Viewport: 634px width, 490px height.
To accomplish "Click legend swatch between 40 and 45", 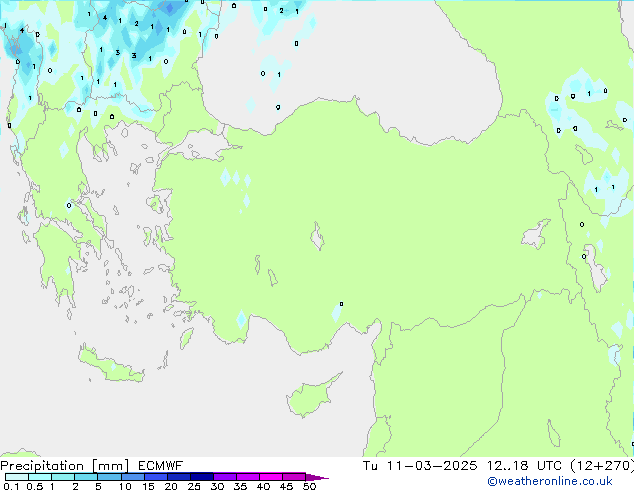I will 271,477.
